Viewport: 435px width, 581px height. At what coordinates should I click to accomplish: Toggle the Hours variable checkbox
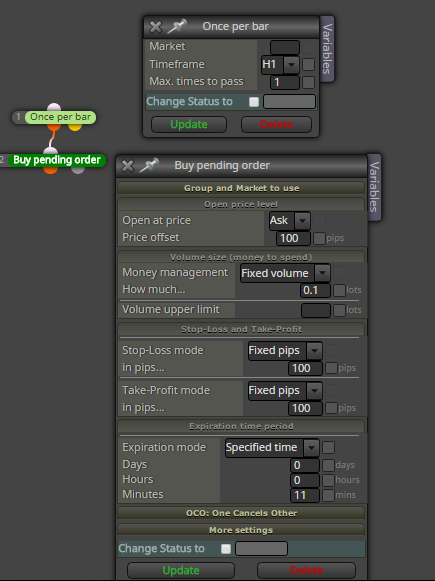(328, 480)
